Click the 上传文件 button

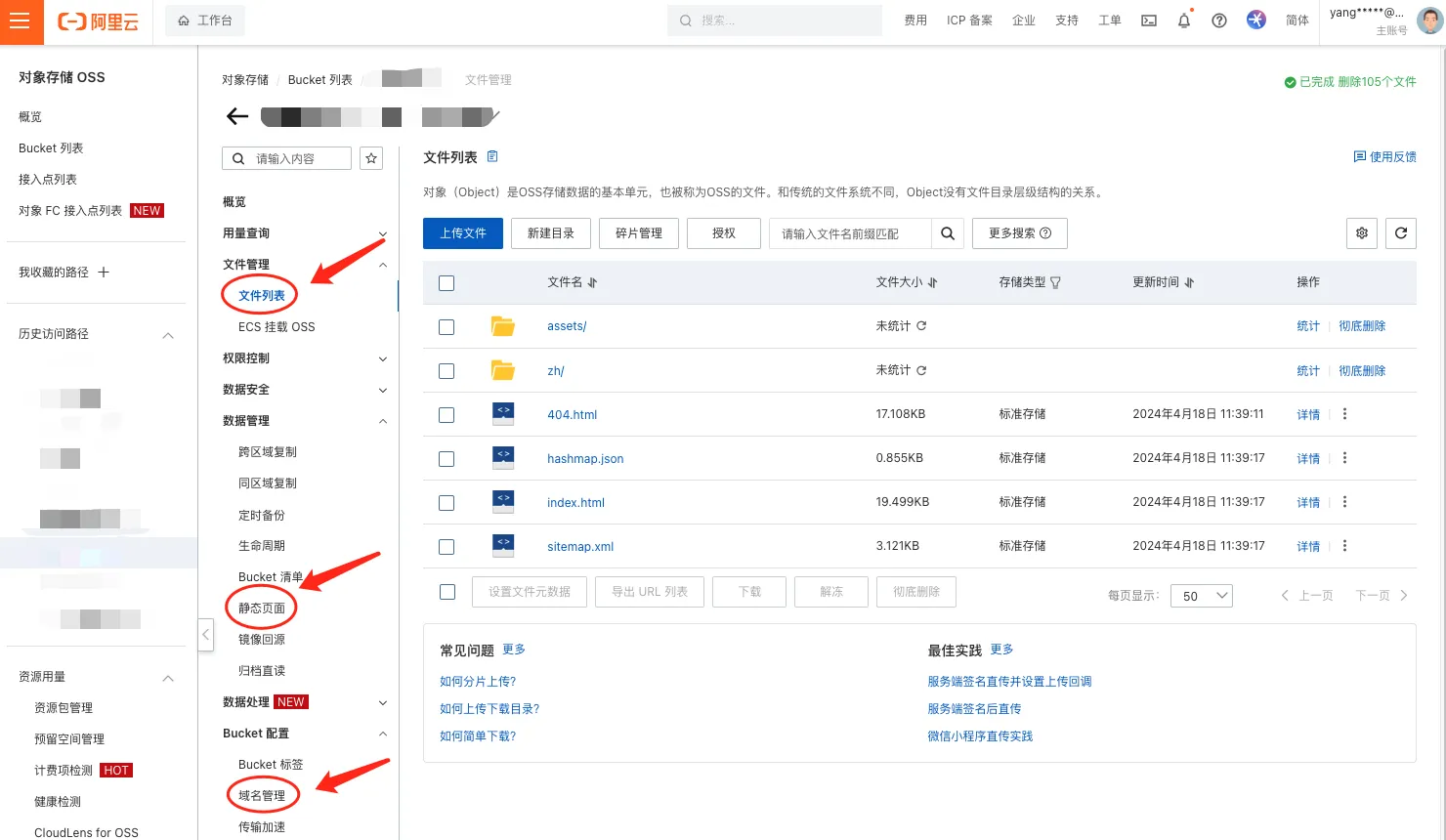point(463,233)
